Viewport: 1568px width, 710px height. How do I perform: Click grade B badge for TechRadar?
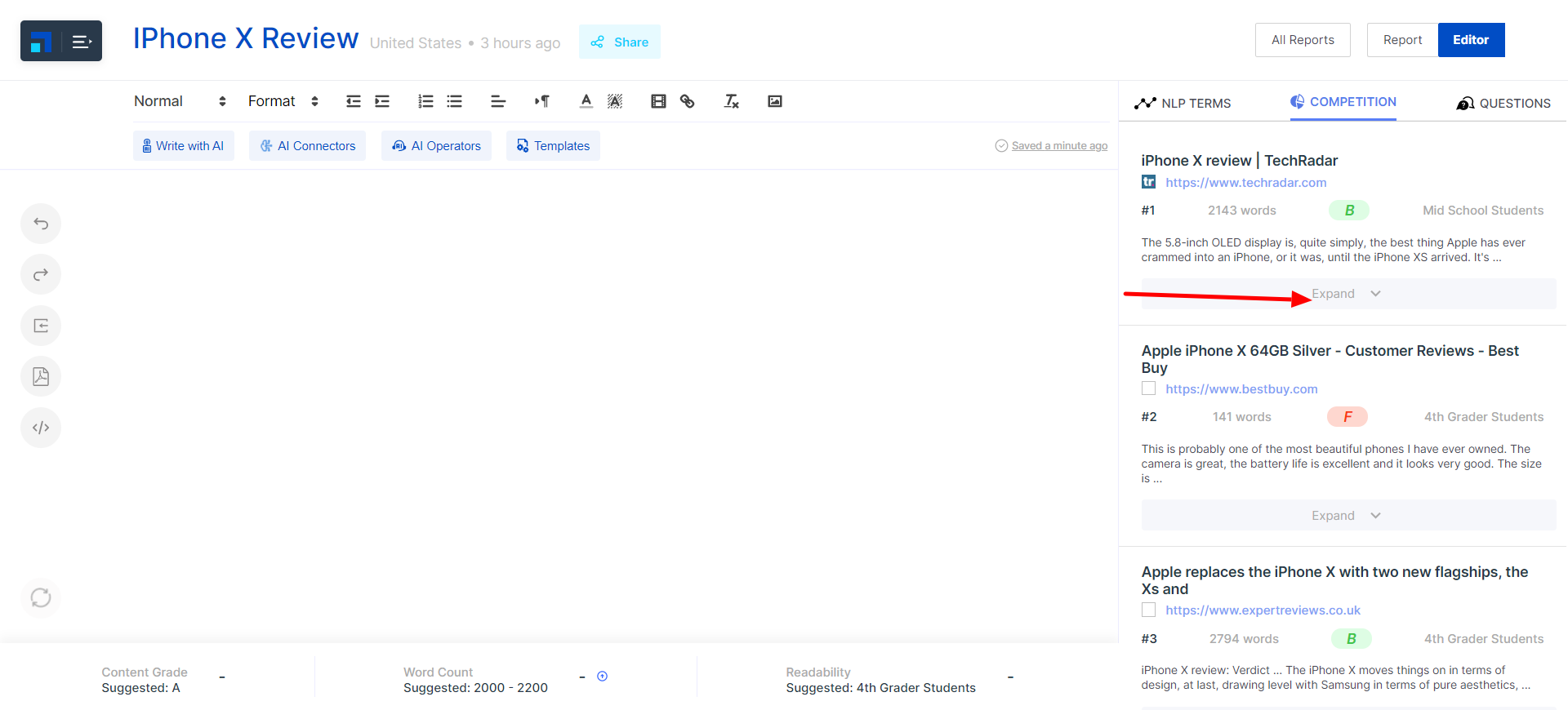(x=1349, y=211)
